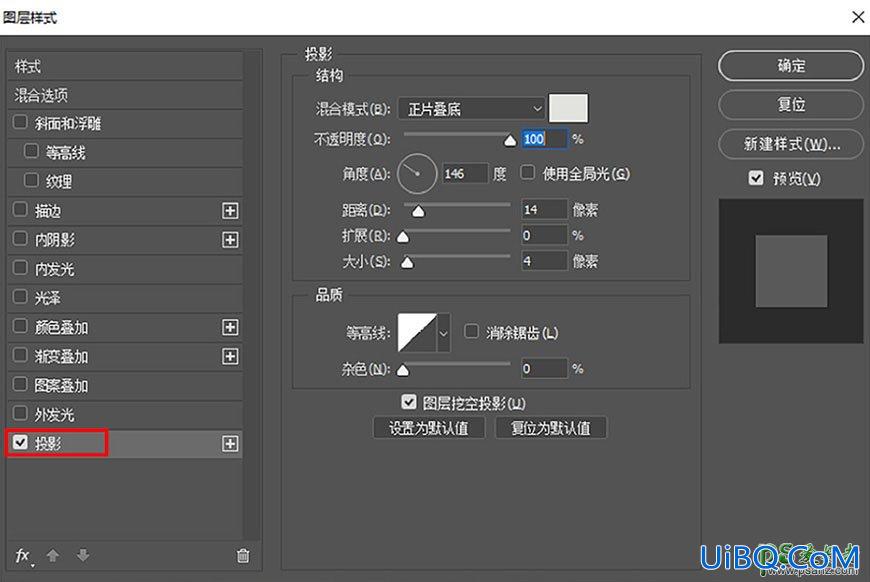Enable 描边 checkbox
The image size is (870, 582).
pos(20,209)
